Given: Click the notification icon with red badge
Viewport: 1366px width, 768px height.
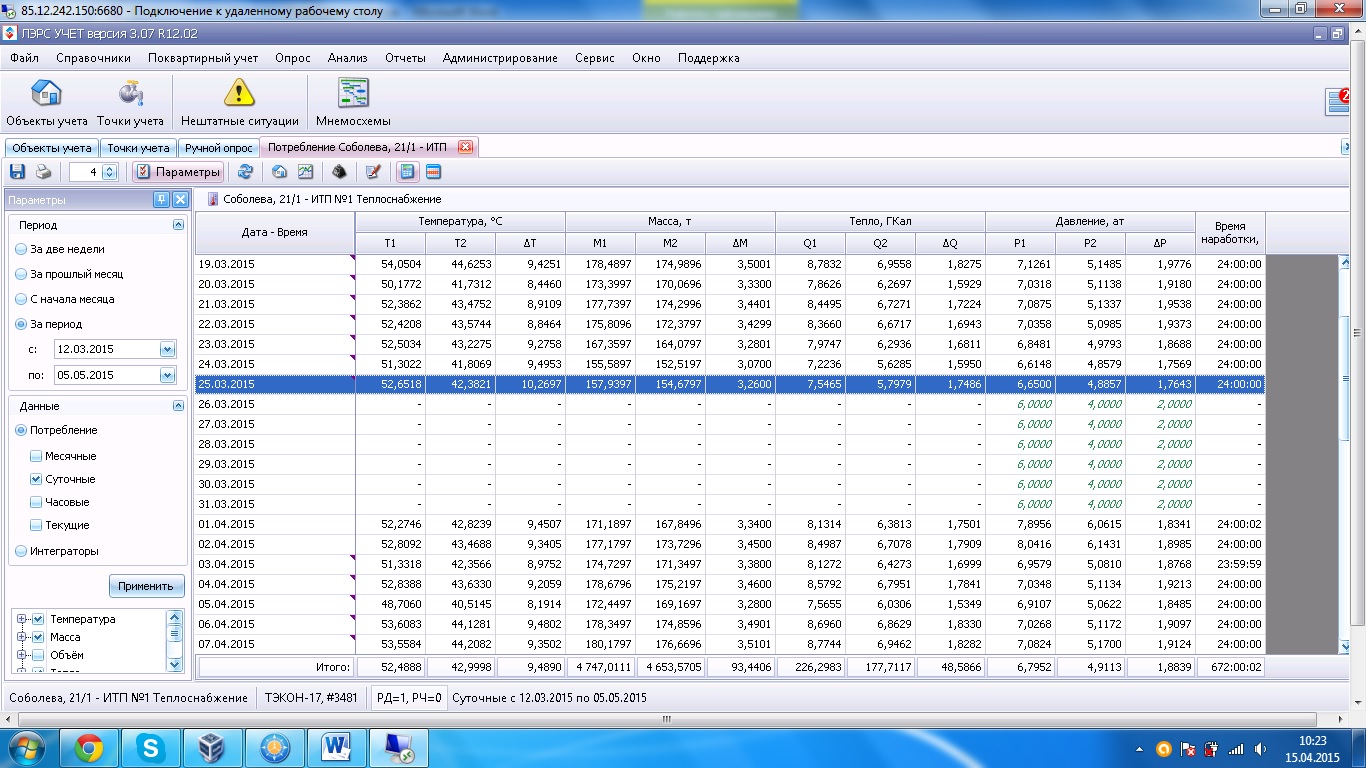Looking at the screenshot, I should pyautogui.click(x=1338, y=101).
